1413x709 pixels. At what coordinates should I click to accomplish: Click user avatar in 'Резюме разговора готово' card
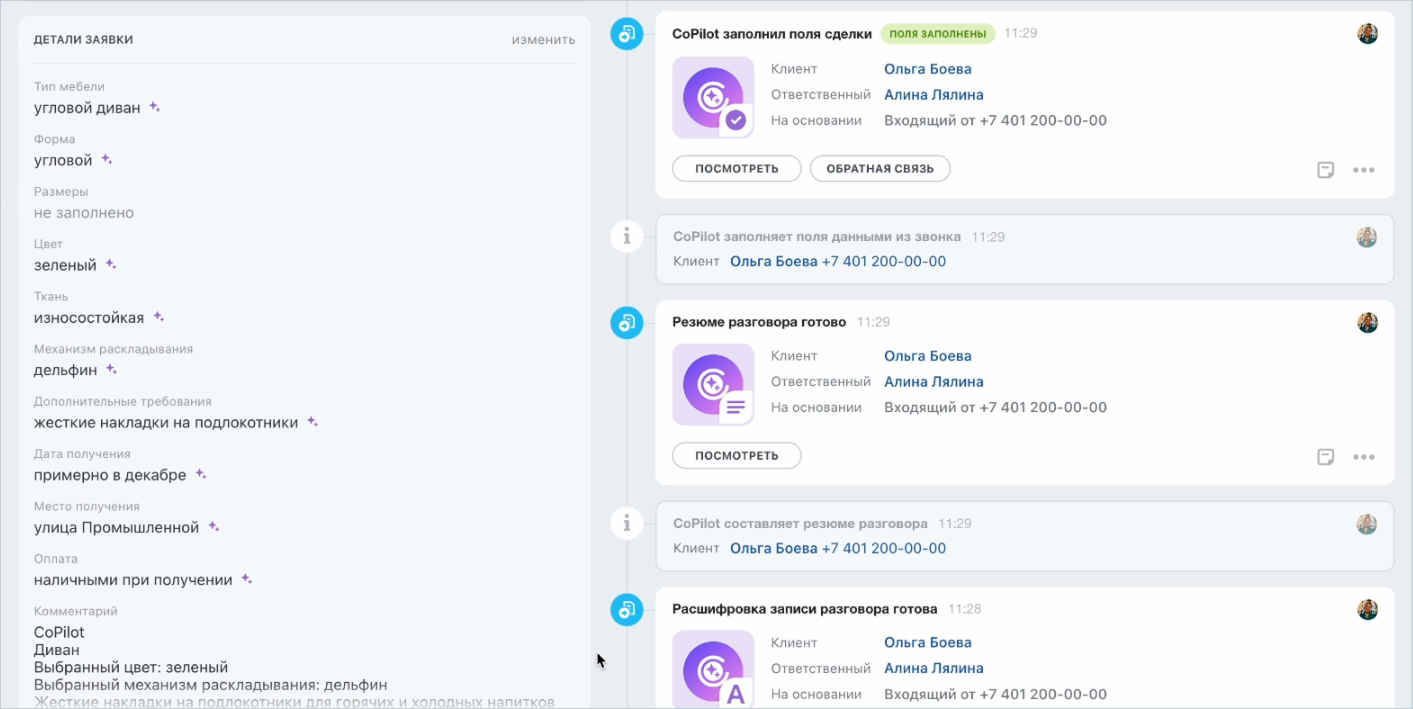1367,322
